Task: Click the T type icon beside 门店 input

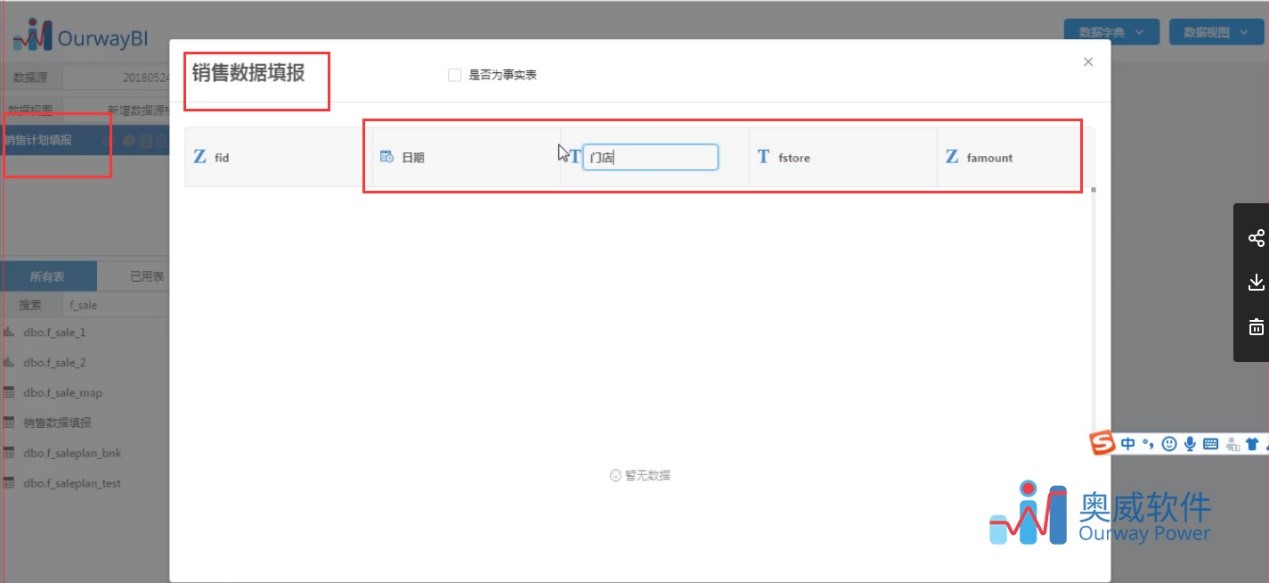Action: click(x=575, y=157)
